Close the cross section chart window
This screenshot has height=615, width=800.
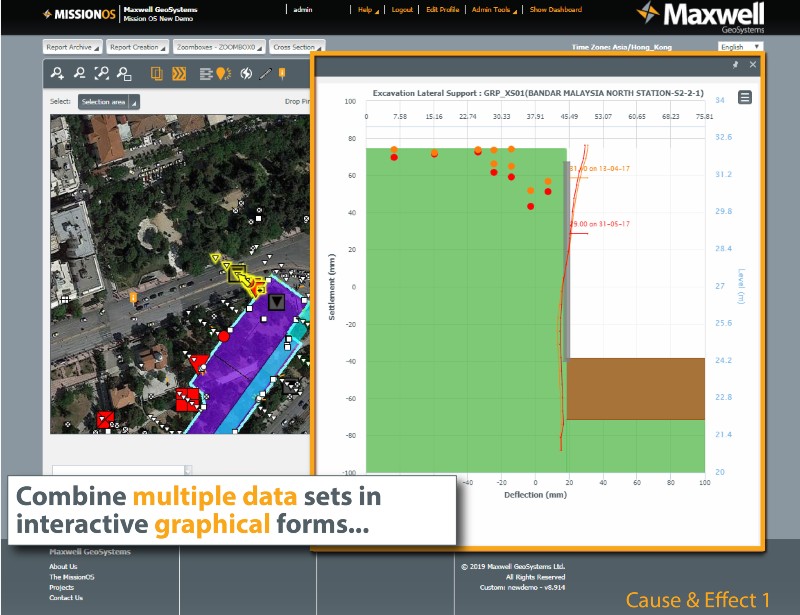click(x=753, y=64)
